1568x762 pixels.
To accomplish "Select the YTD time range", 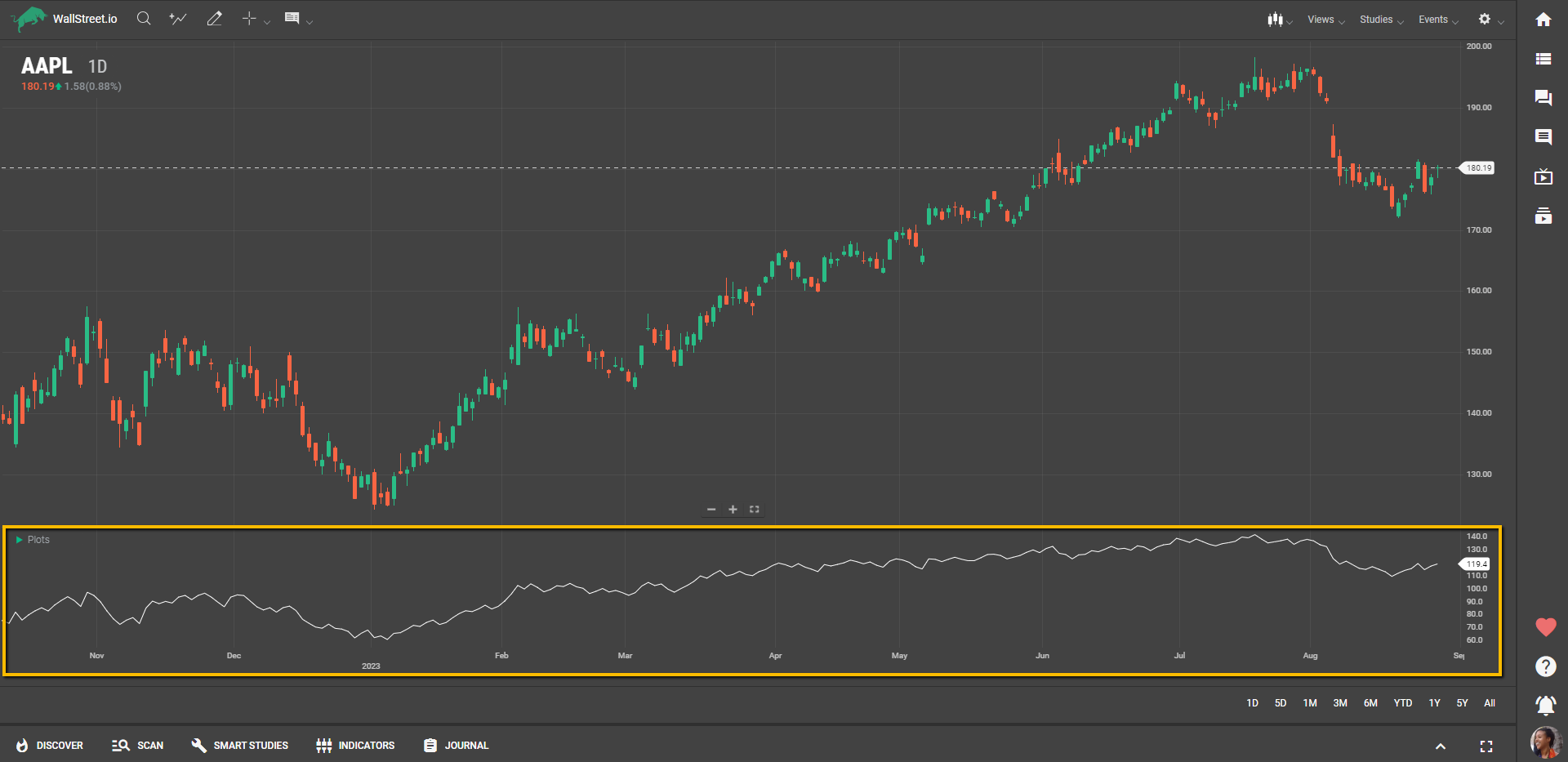I will pos(1402,703).
